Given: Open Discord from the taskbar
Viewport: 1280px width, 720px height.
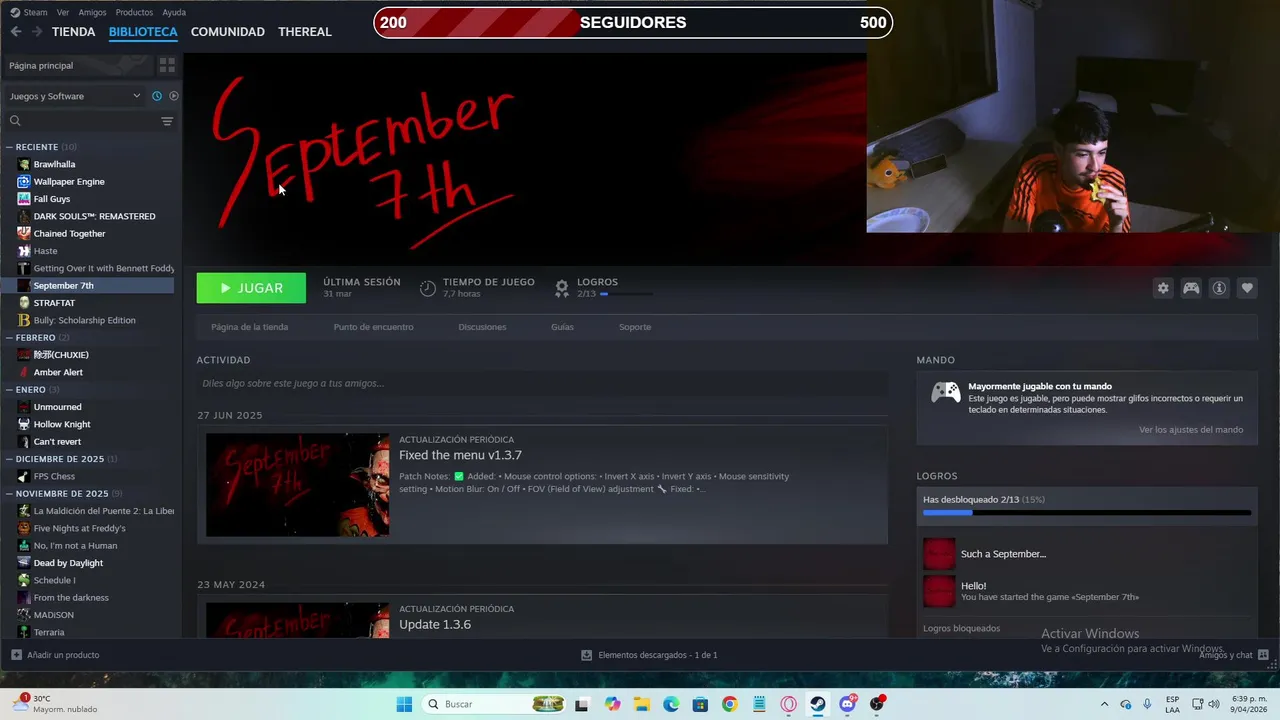Looking at the screenshot, I should click(847, 704).
